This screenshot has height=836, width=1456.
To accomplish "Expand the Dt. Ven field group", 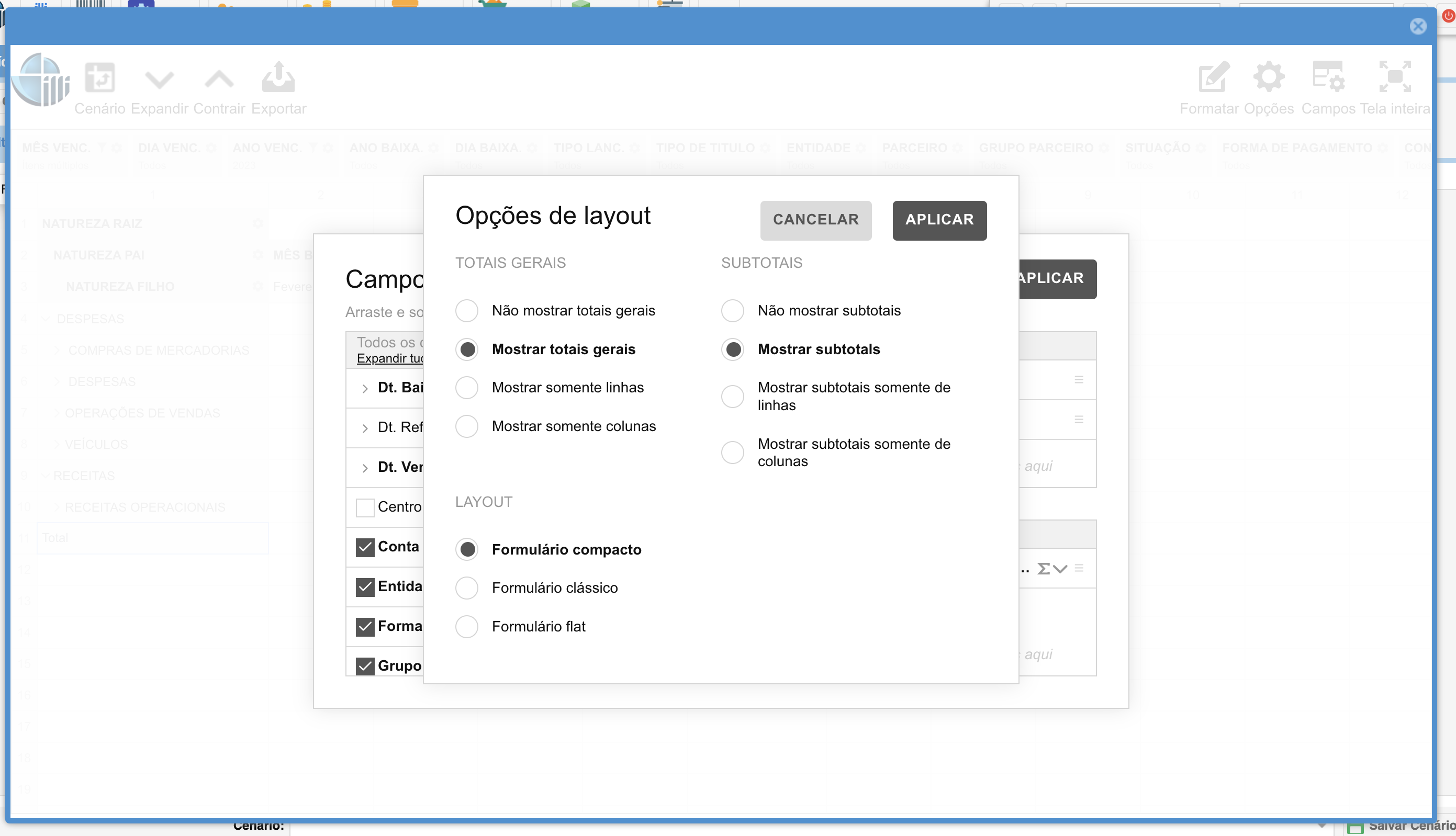I will pyautogui.click(x=365, y=468).
